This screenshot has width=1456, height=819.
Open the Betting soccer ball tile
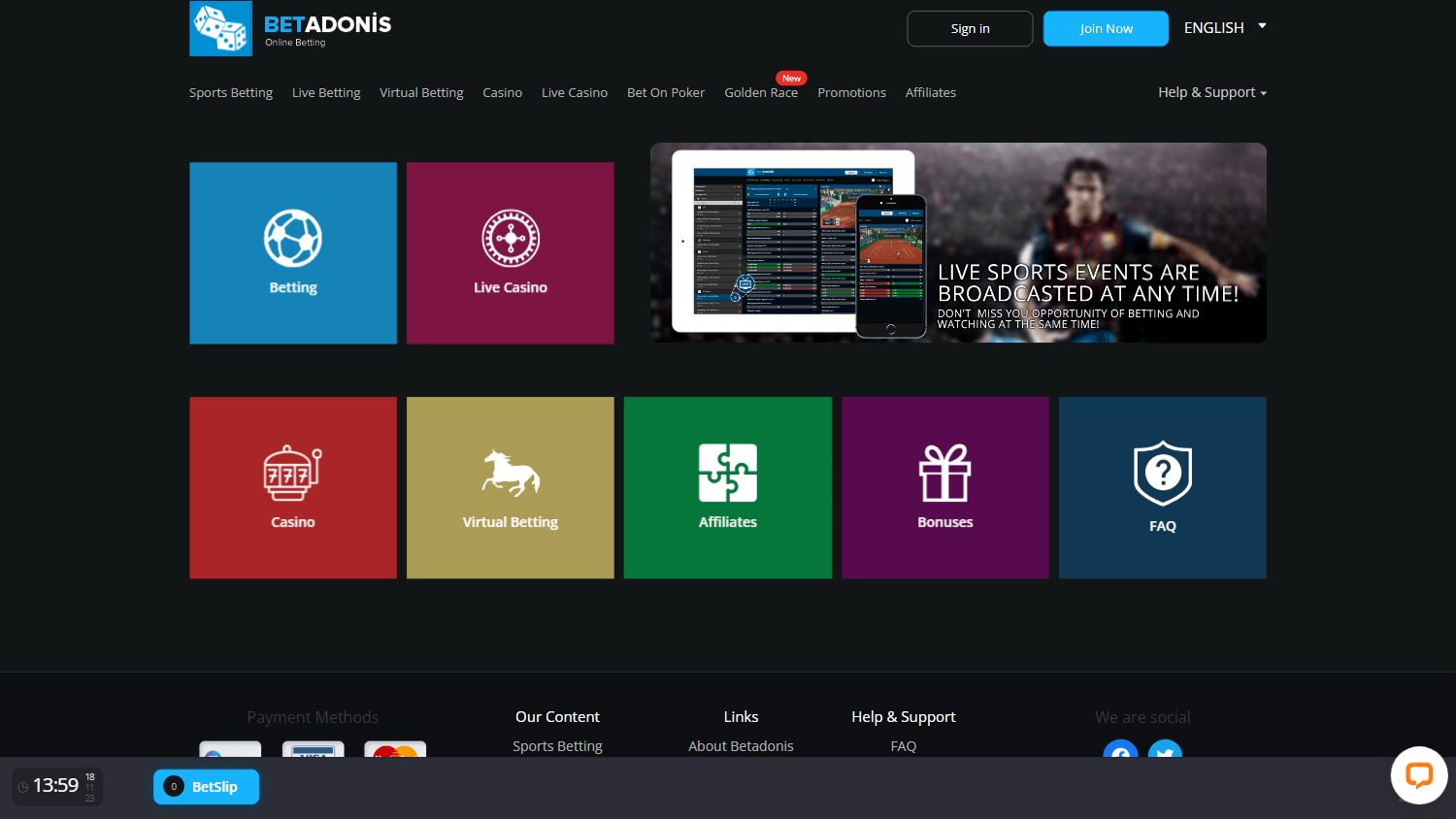pos(293,253)
